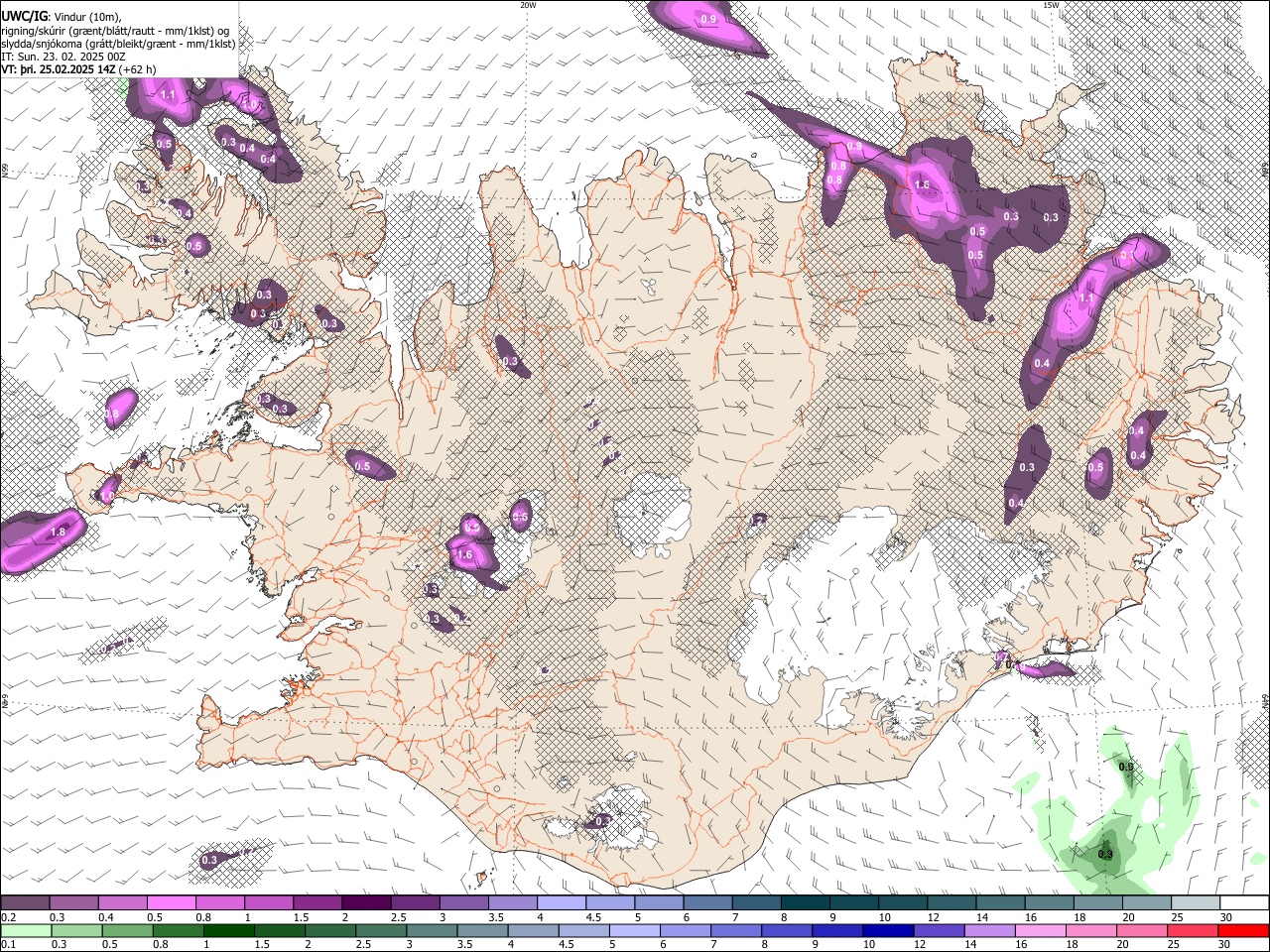Image resolution: width=1270 pixels, height=952 pixels.
Task: Click the 'VT: þri. 25.02.2025 14Z' valid time
Action: [58, 69]
